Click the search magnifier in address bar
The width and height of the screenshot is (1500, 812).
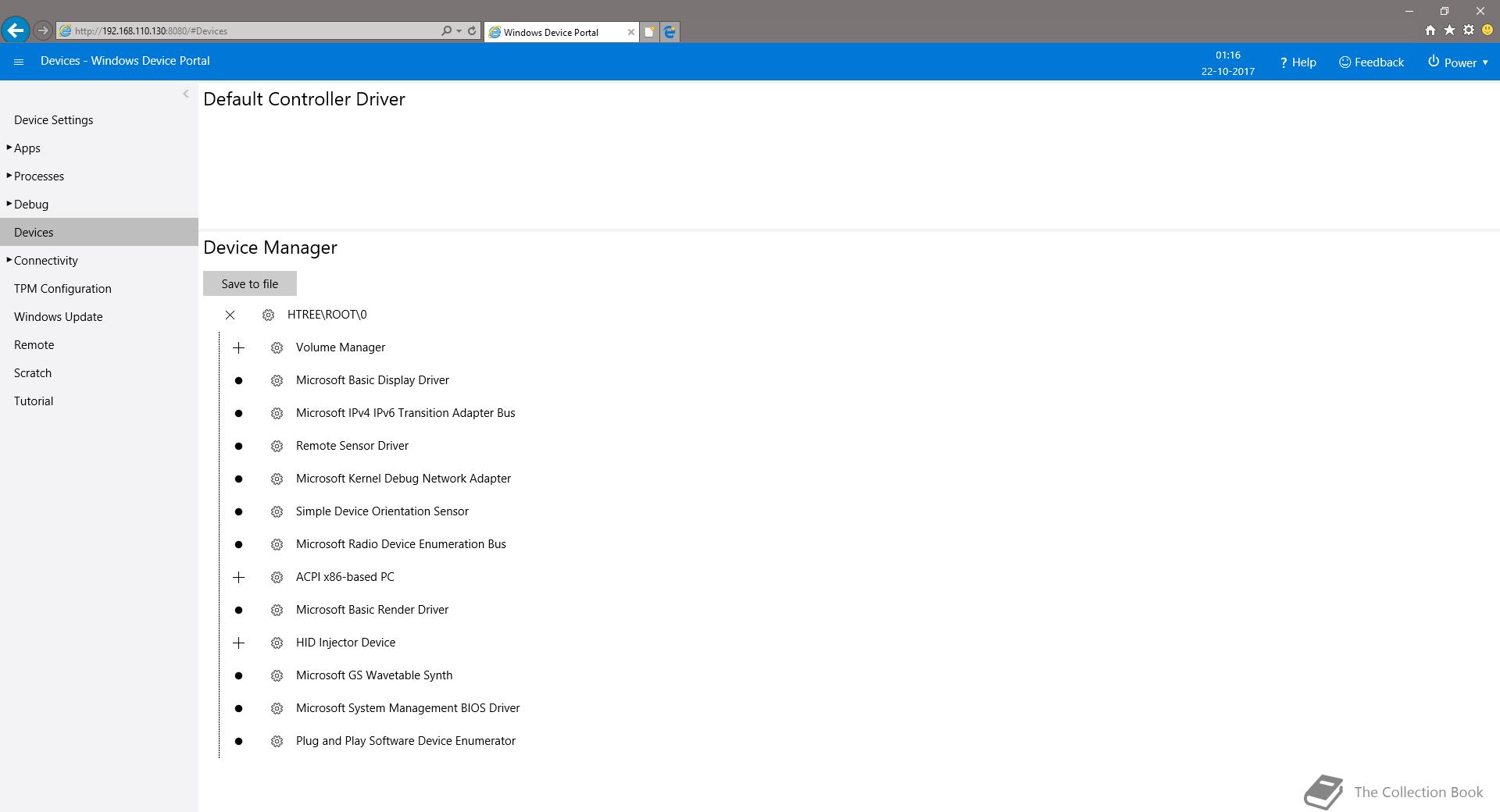point(446,31)
